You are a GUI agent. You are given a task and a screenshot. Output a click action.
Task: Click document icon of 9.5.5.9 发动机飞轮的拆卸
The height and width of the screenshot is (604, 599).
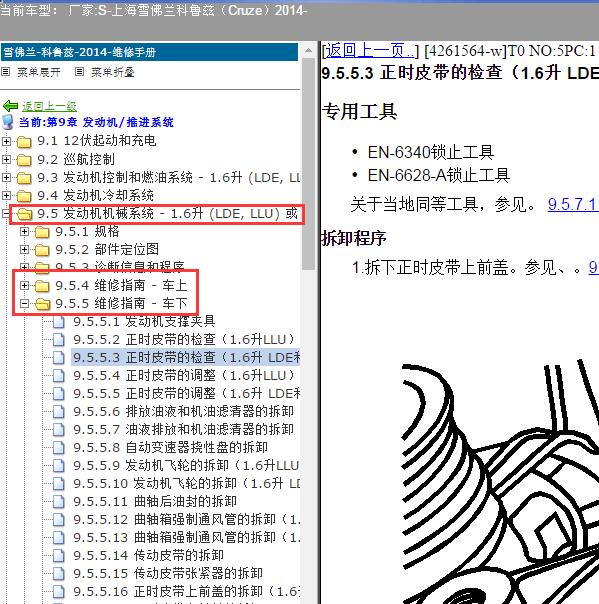(59, 465)
